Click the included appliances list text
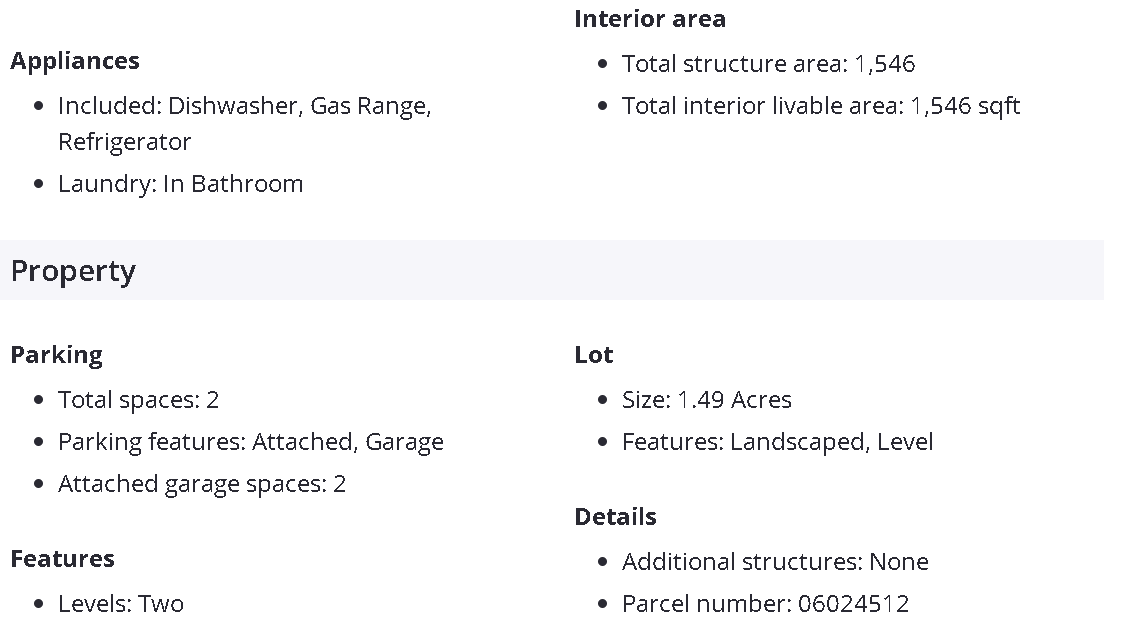The height and width of the screenshot is (622, 1143). pos(244,106)
